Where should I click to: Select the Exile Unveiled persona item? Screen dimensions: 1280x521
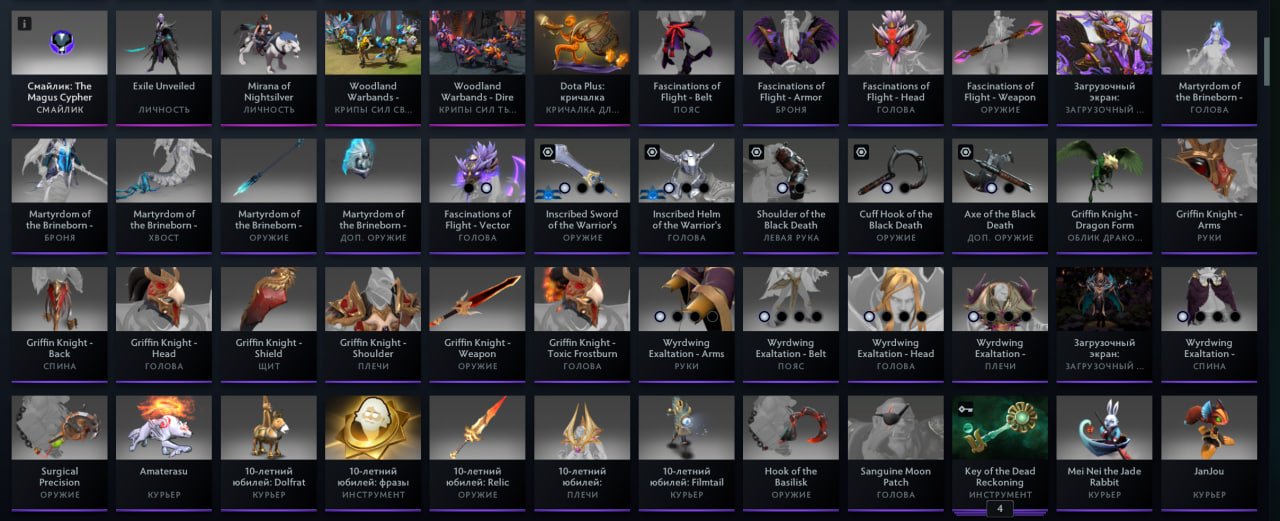(x=163, y=67)
